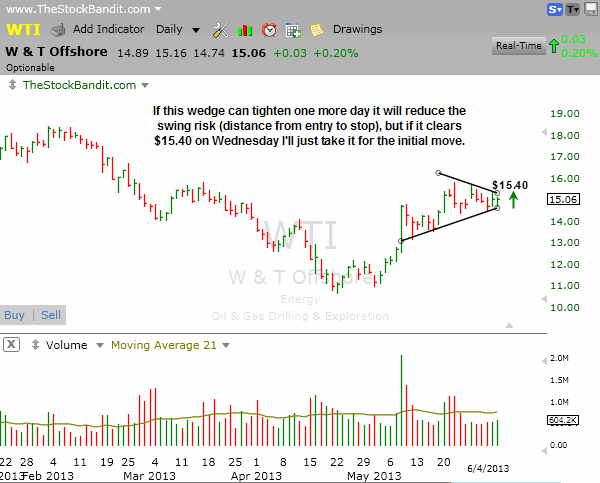Click the boxed 604.2K volume scale marker
The width and height of the screenshot is (600, 483).
tap(563, 420)
